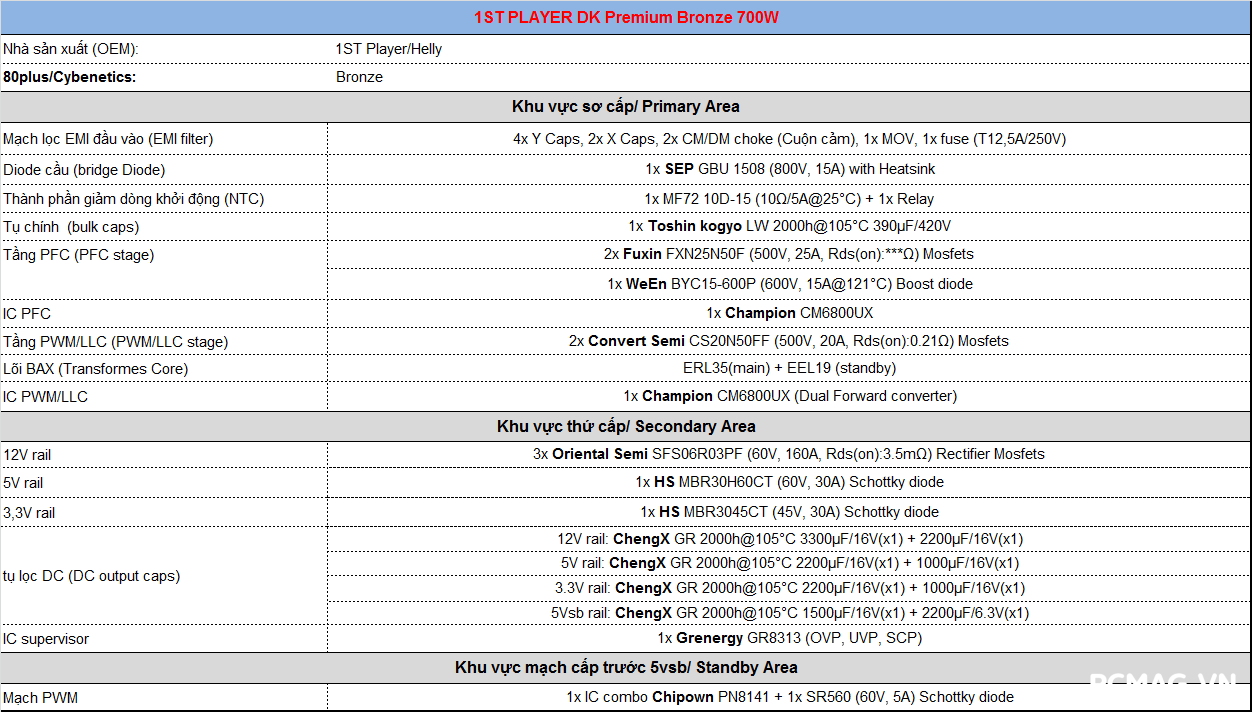Select the ERL35(main) + EEL19 transformer cell
This screenshot has width=1252, height=712.
tap(789, 368)
